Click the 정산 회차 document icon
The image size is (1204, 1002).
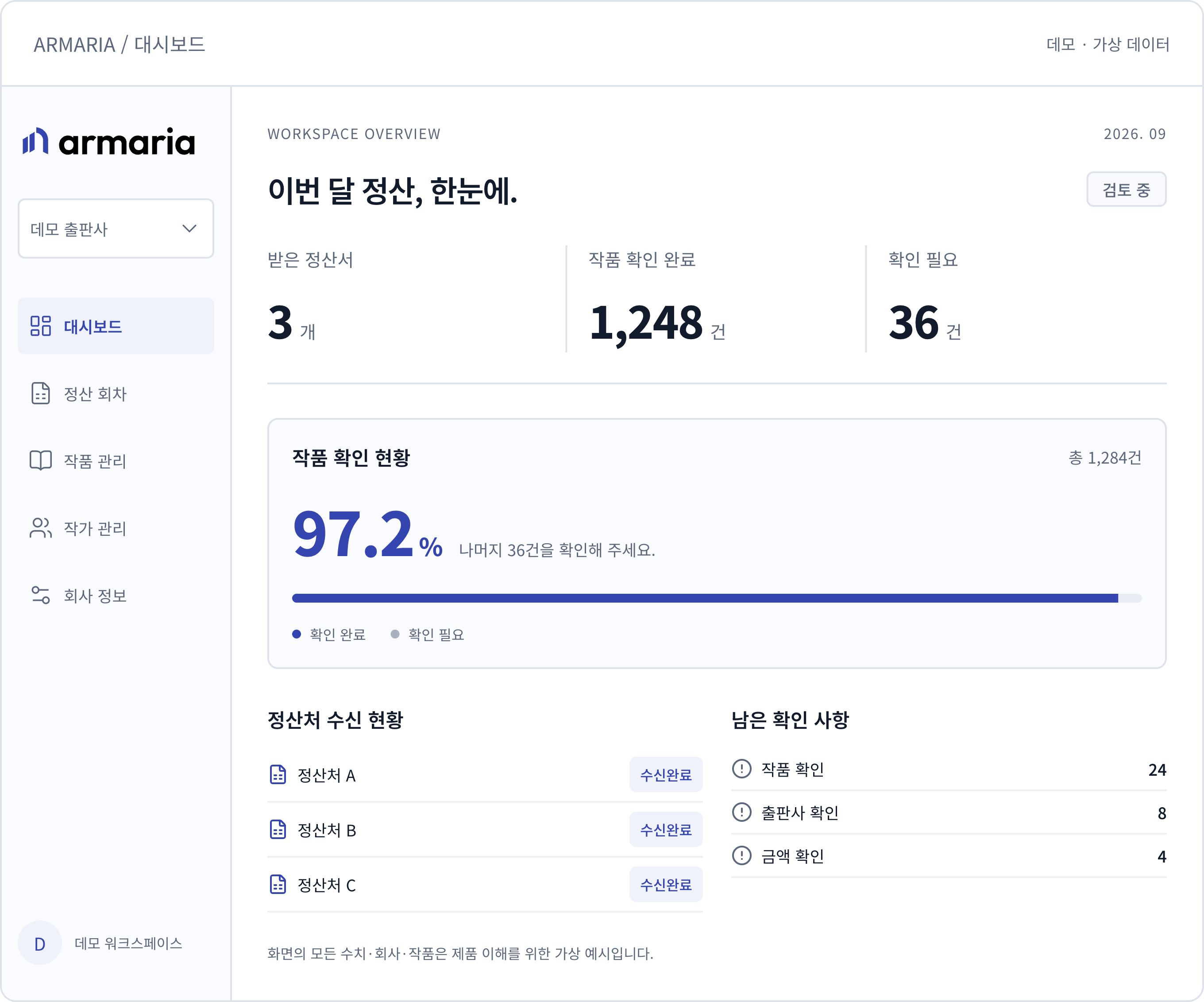pyautogui.click(x=41, y=394)
